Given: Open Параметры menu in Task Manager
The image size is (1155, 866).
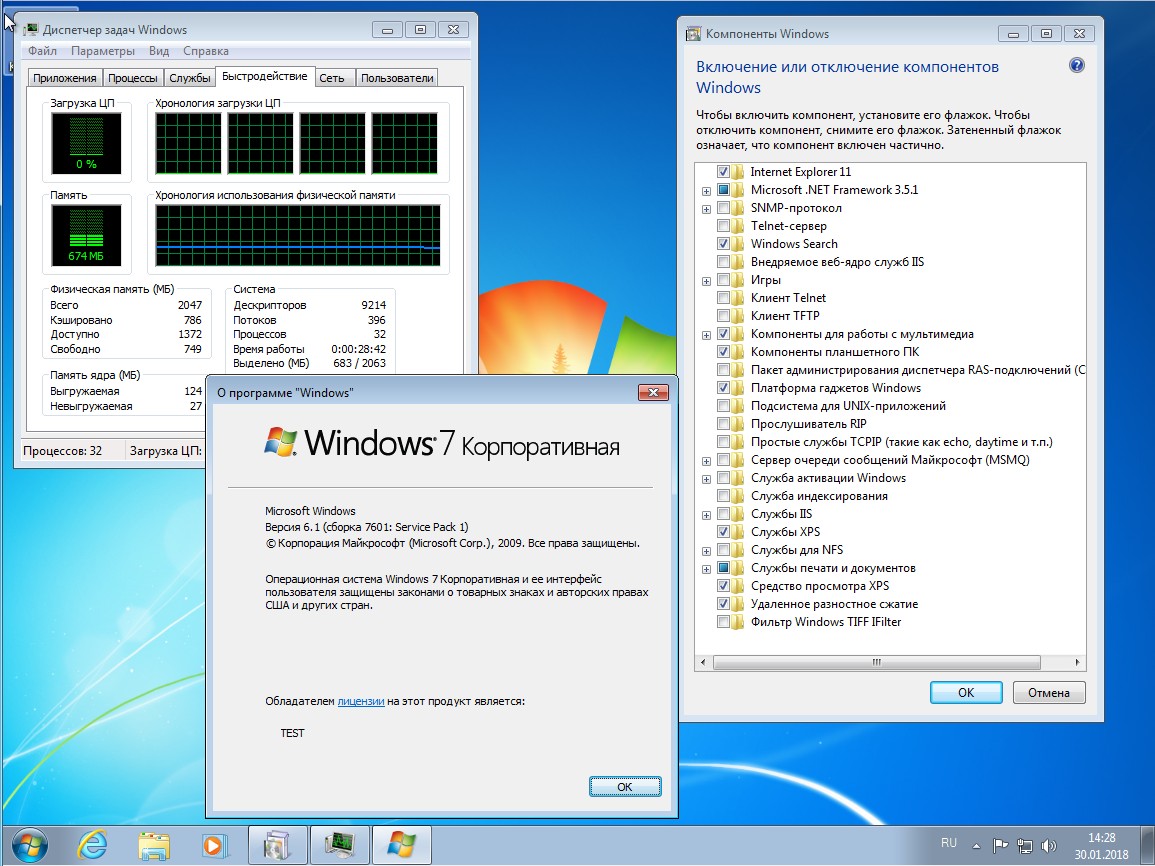Looking at the screenshot, I should [103, 51].
